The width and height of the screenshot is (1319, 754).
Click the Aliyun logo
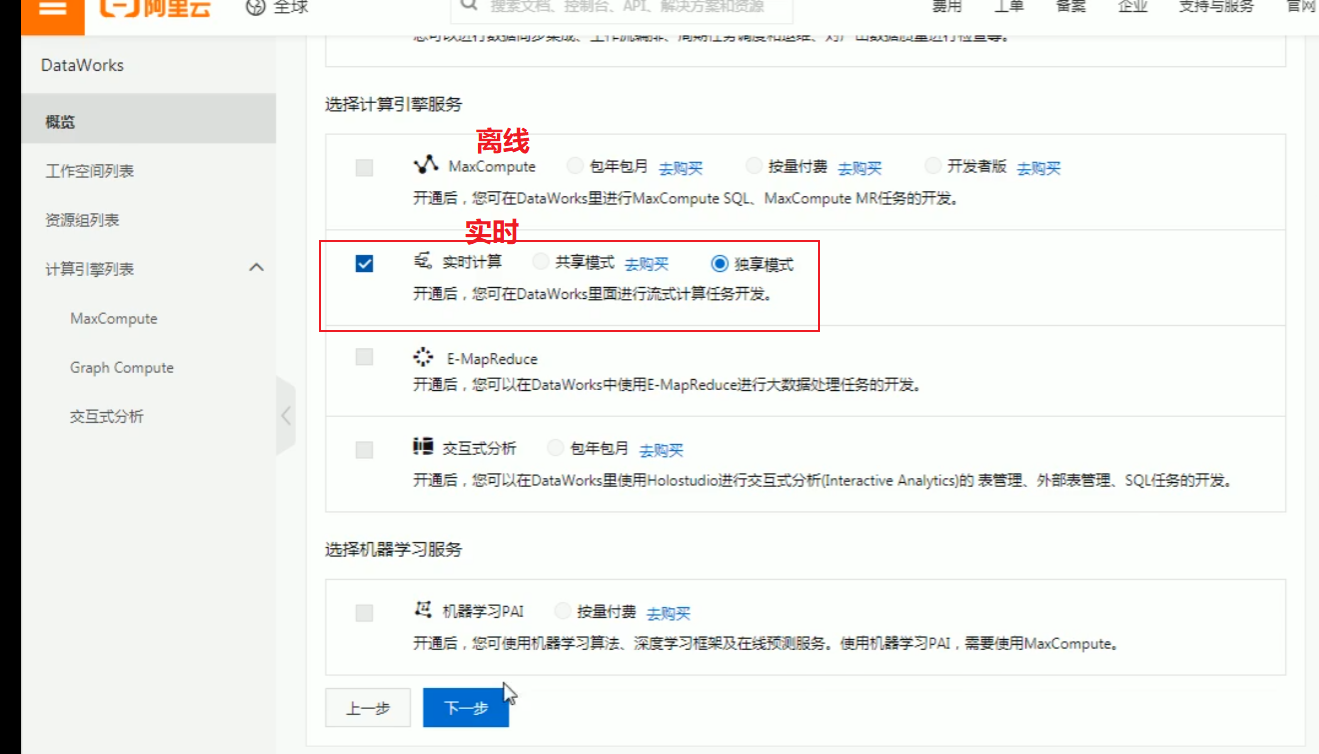[155, 8]
